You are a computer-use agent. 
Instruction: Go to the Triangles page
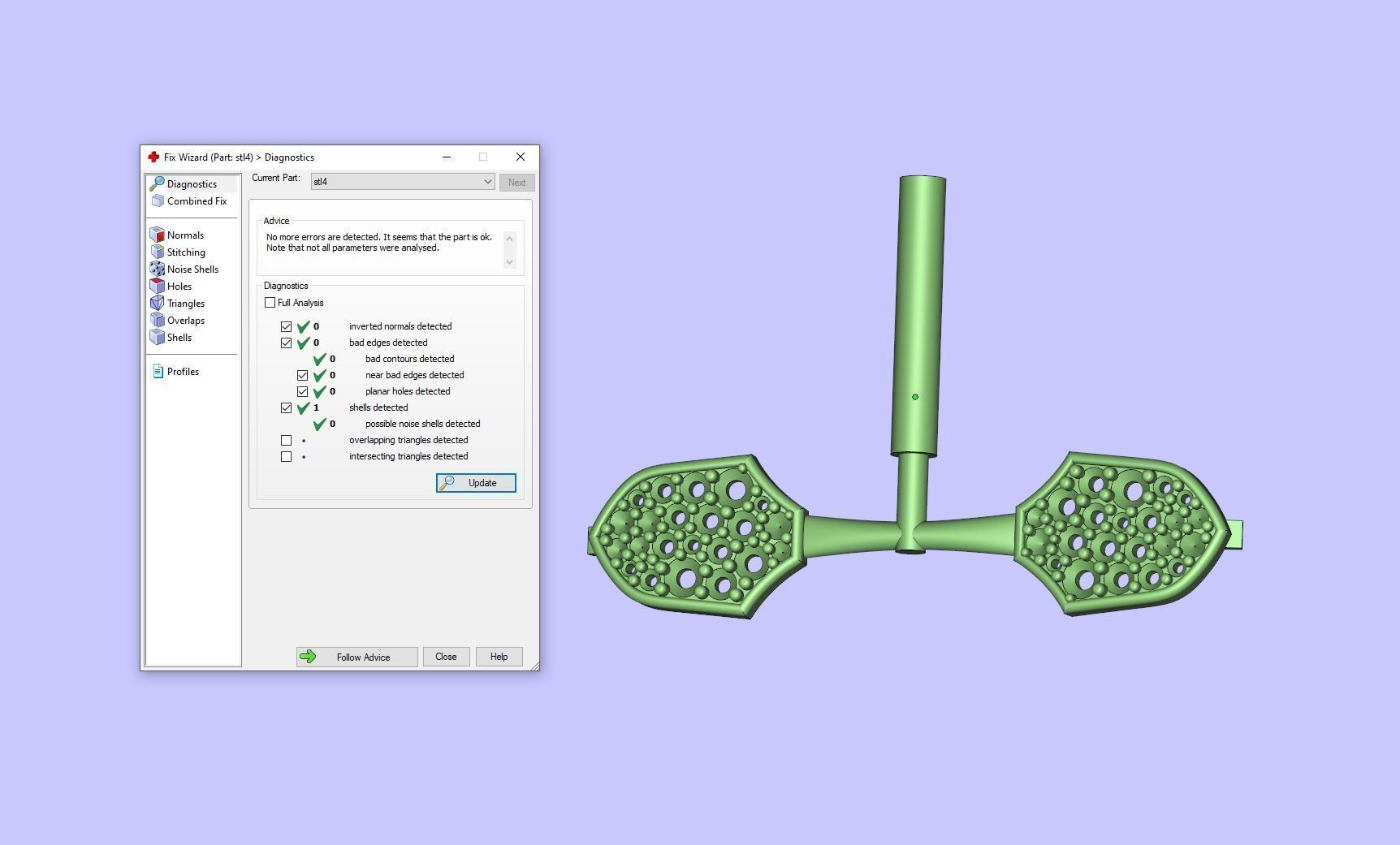coord(186,304)
